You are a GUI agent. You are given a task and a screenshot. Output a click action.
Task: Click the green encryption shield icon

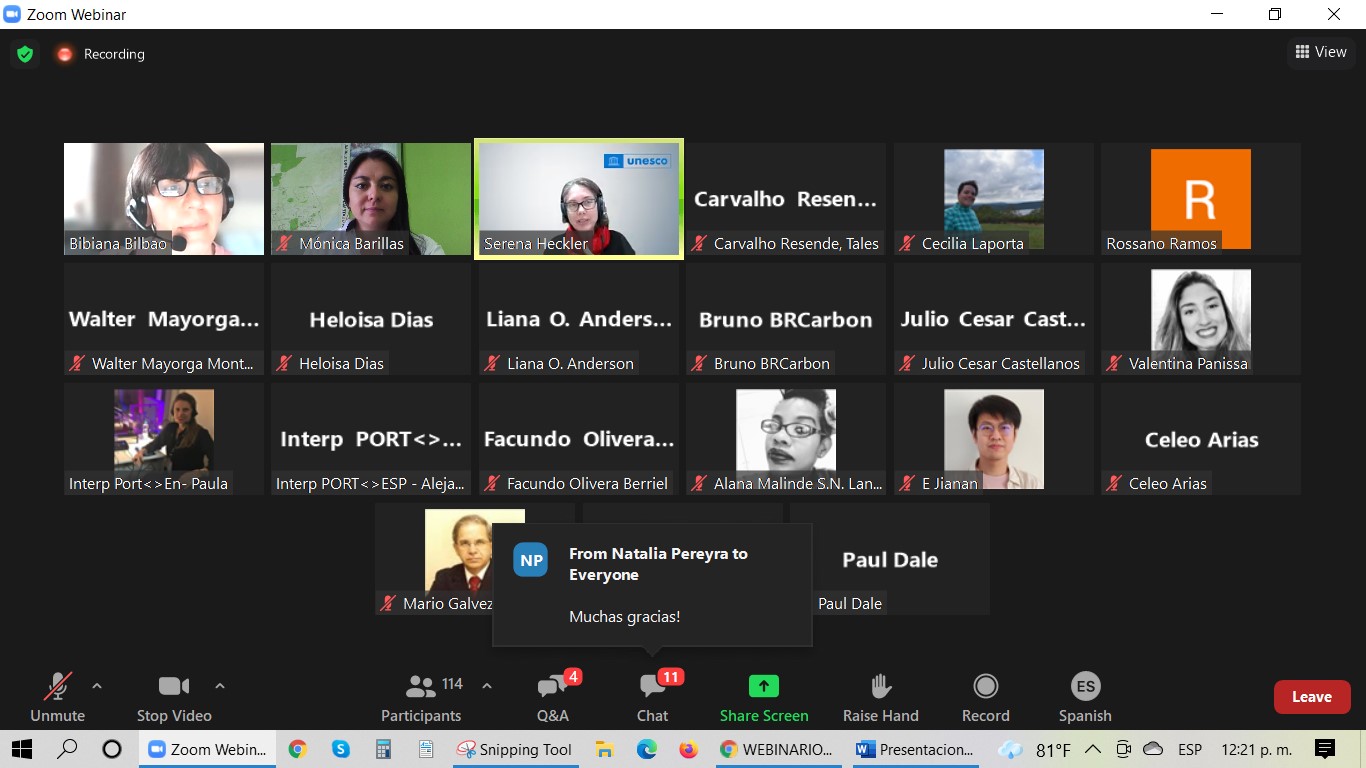coord(25,54)
